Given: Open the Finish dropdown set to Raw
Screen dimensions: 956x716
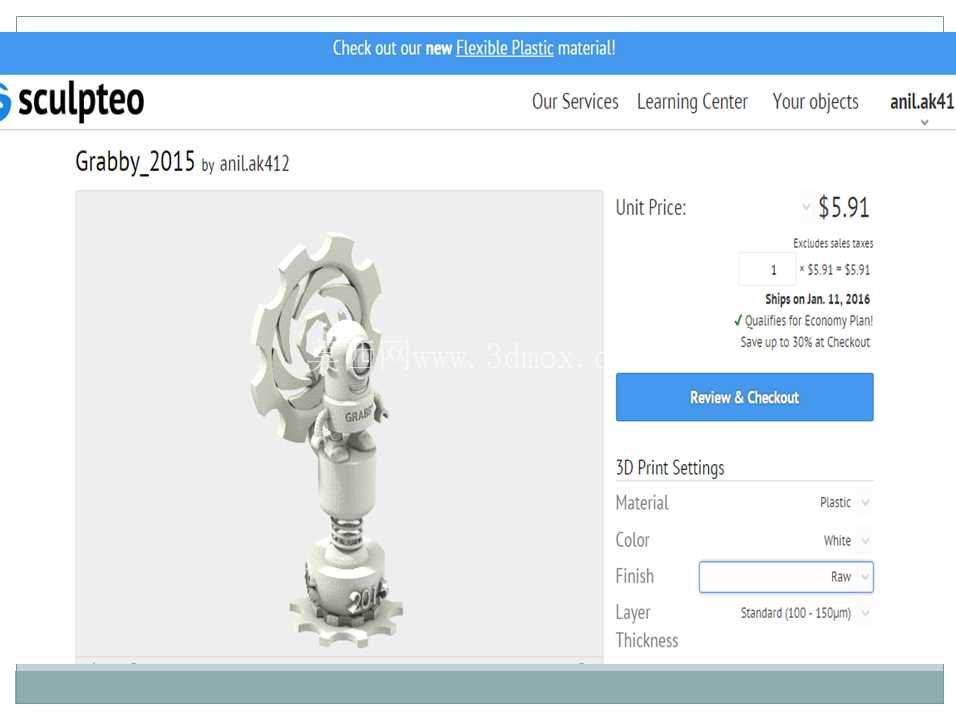Looking at the screenshot, I should tap(786, 577).
